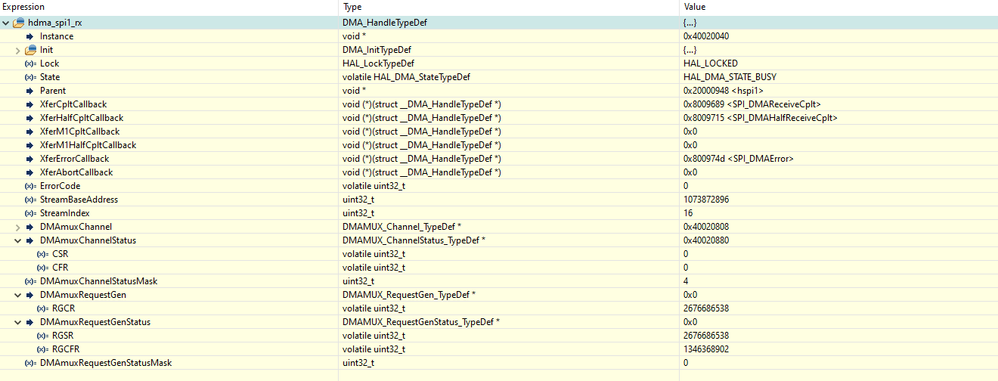Collapse the DMAmuxChannelStatus entry
Image resolution: width=998 pixels, height=381 pixels.
[18, 240]
